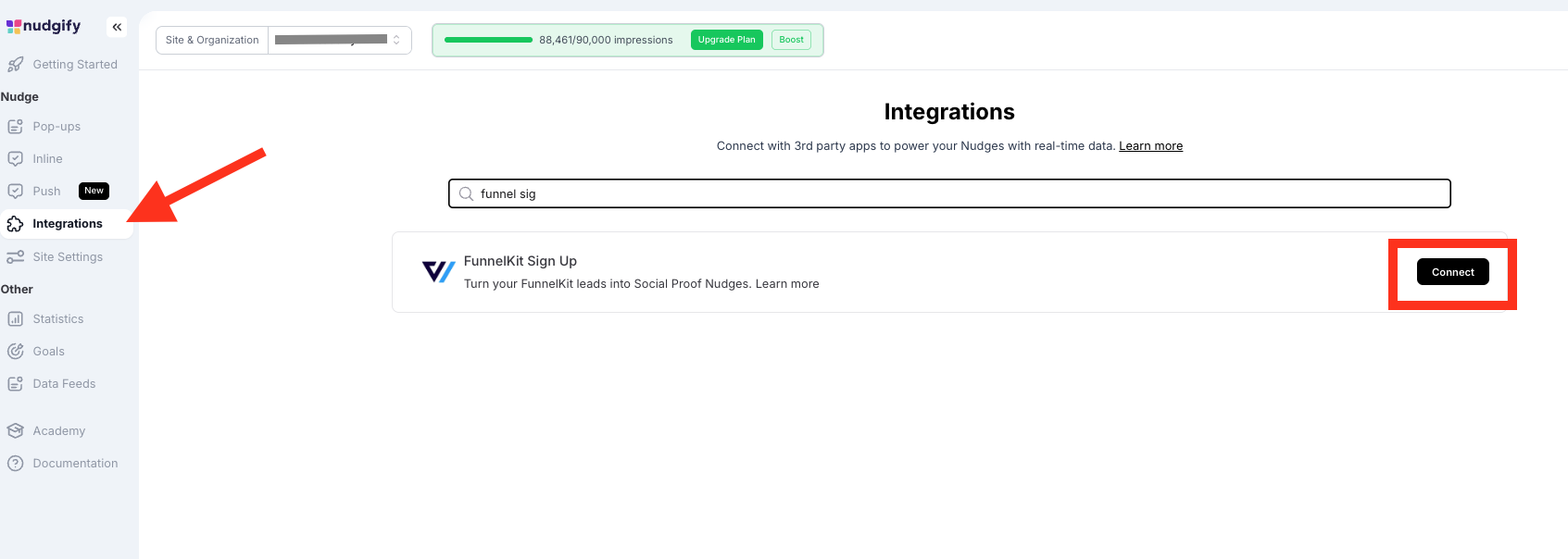Open the Inline menu item
Image resolution: width=1568 pixels, height=559 pixels.
[47, 159]
